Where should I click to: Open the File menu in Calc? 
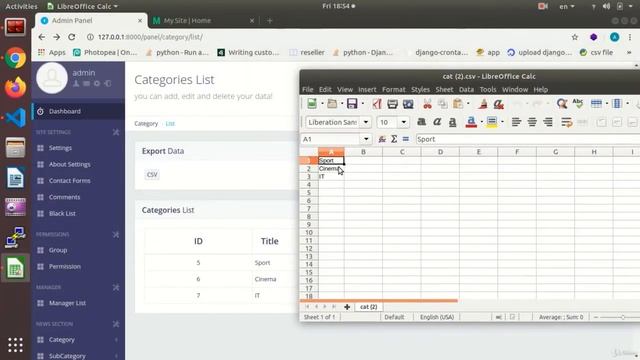(307, 89)
